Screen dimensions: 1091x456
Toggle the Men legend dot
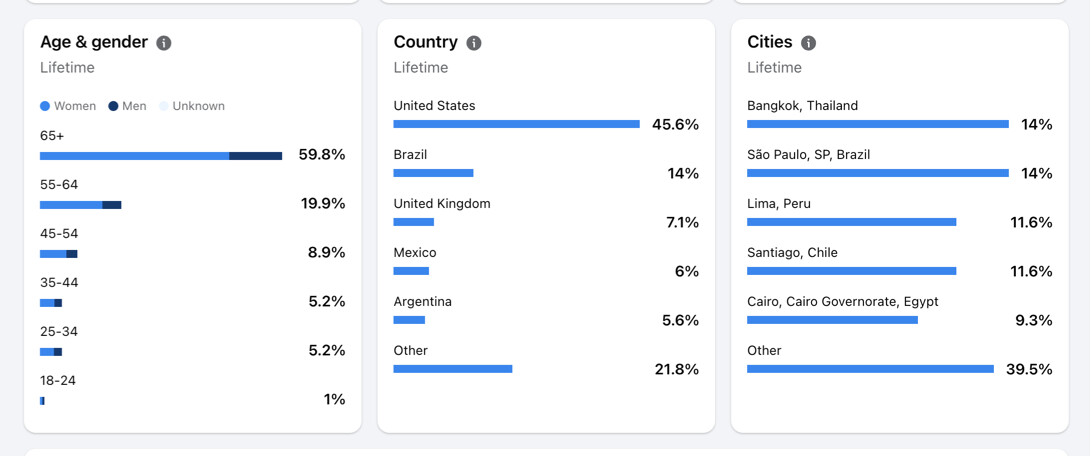pyautogui.click(x=113, y=107)
